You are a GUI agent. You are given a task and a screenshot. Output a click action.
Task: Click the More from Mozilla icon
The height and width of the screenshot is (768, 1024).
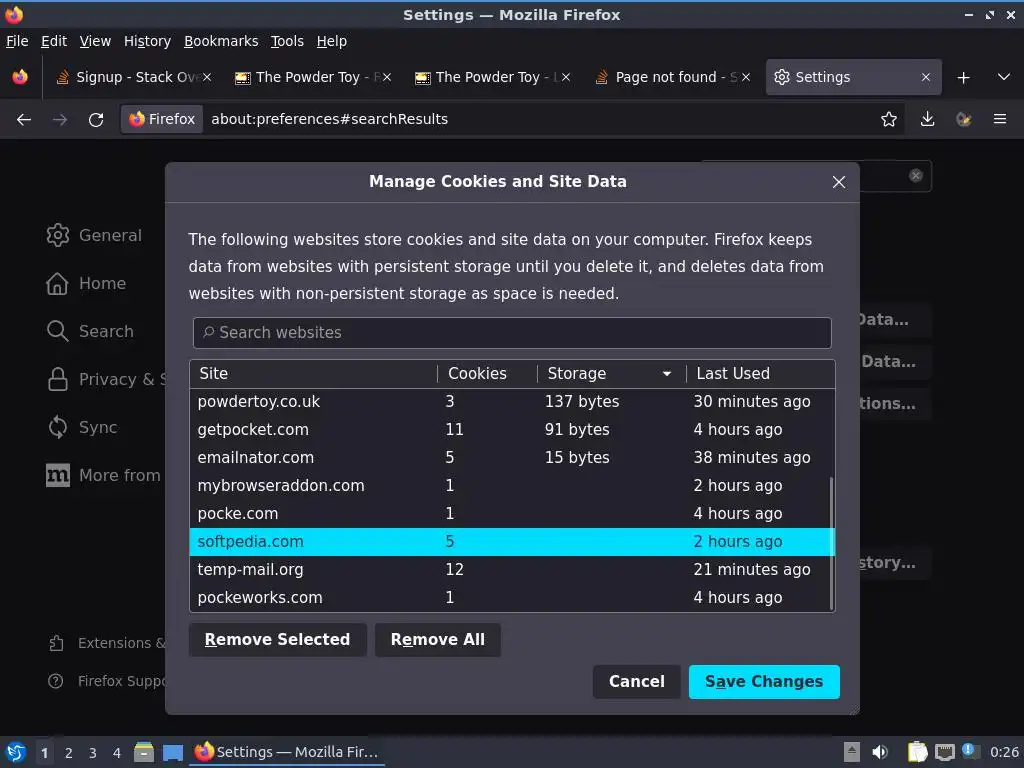point(57,475)
